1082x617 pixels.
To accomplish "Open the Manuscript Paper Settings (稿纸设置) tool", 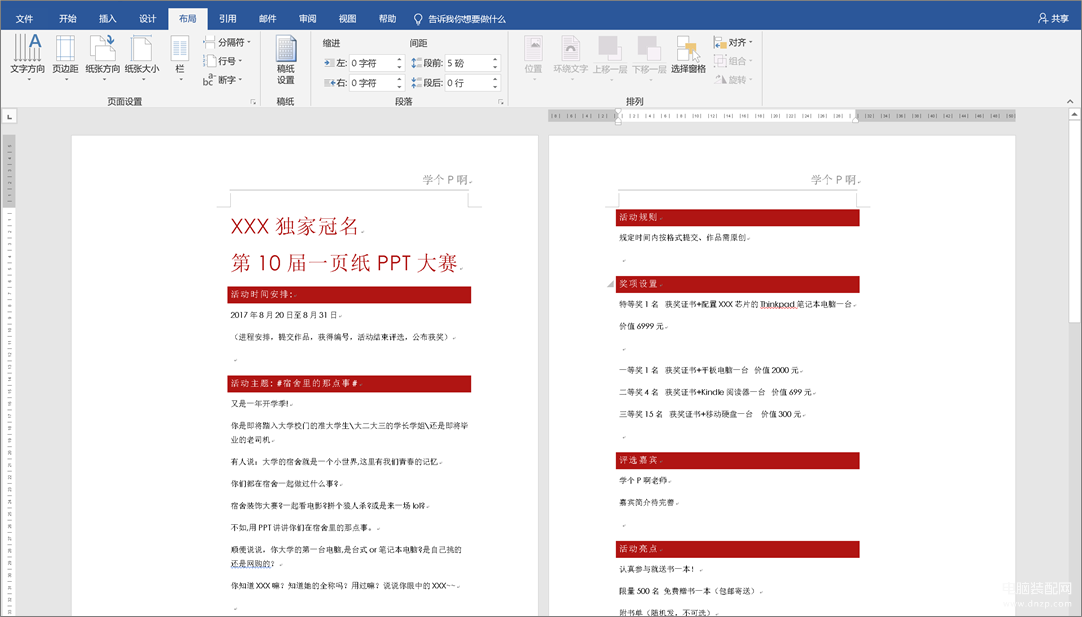I will pyautogui.click(x=286, y=60).
